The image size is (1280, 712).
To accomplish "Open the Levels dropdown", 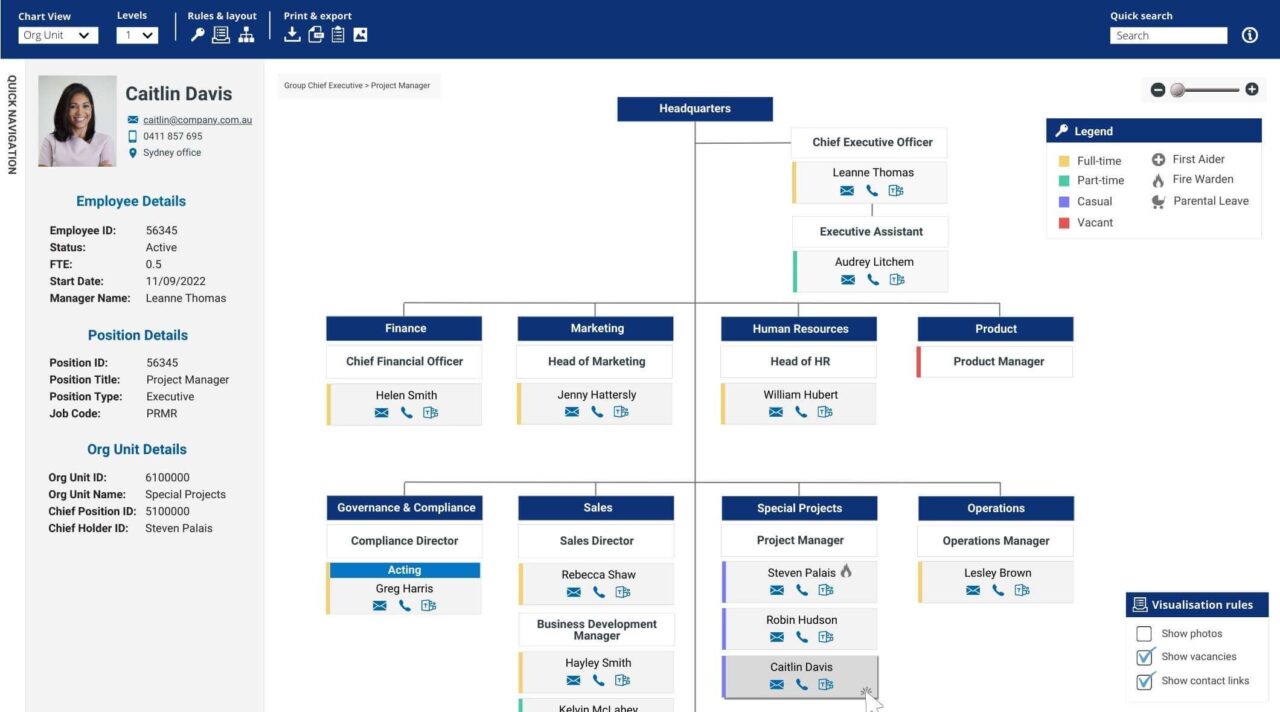I will [137, 35].
